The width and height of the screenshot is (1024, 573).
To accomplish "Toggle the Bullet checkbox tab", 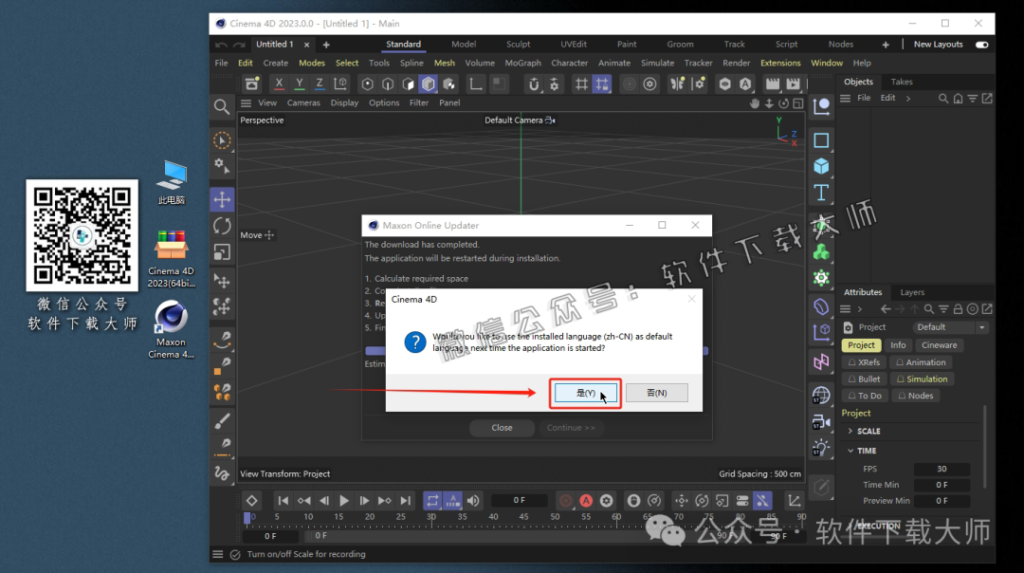I will click(863, 379).
